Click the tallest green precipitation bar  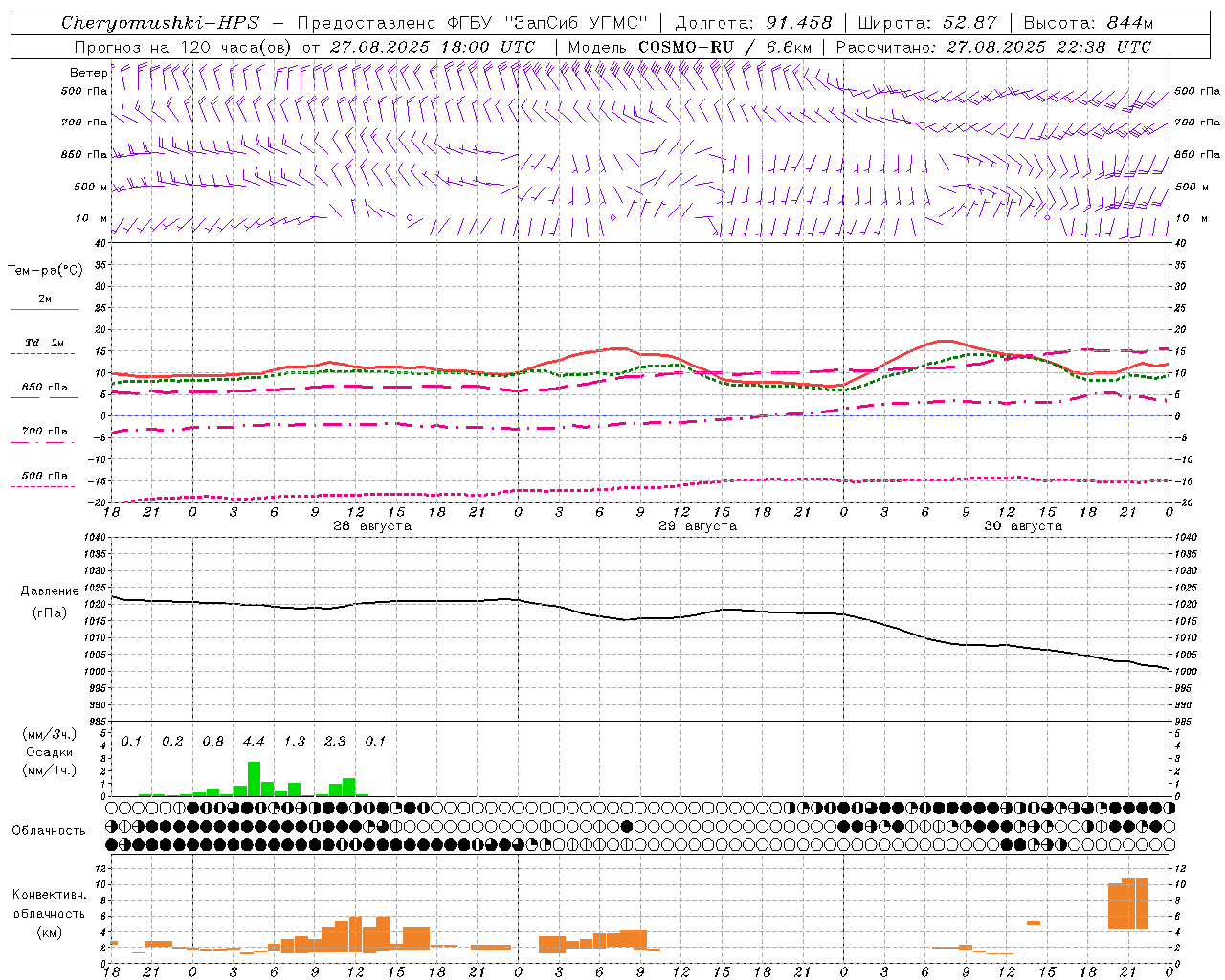(254, 779)
